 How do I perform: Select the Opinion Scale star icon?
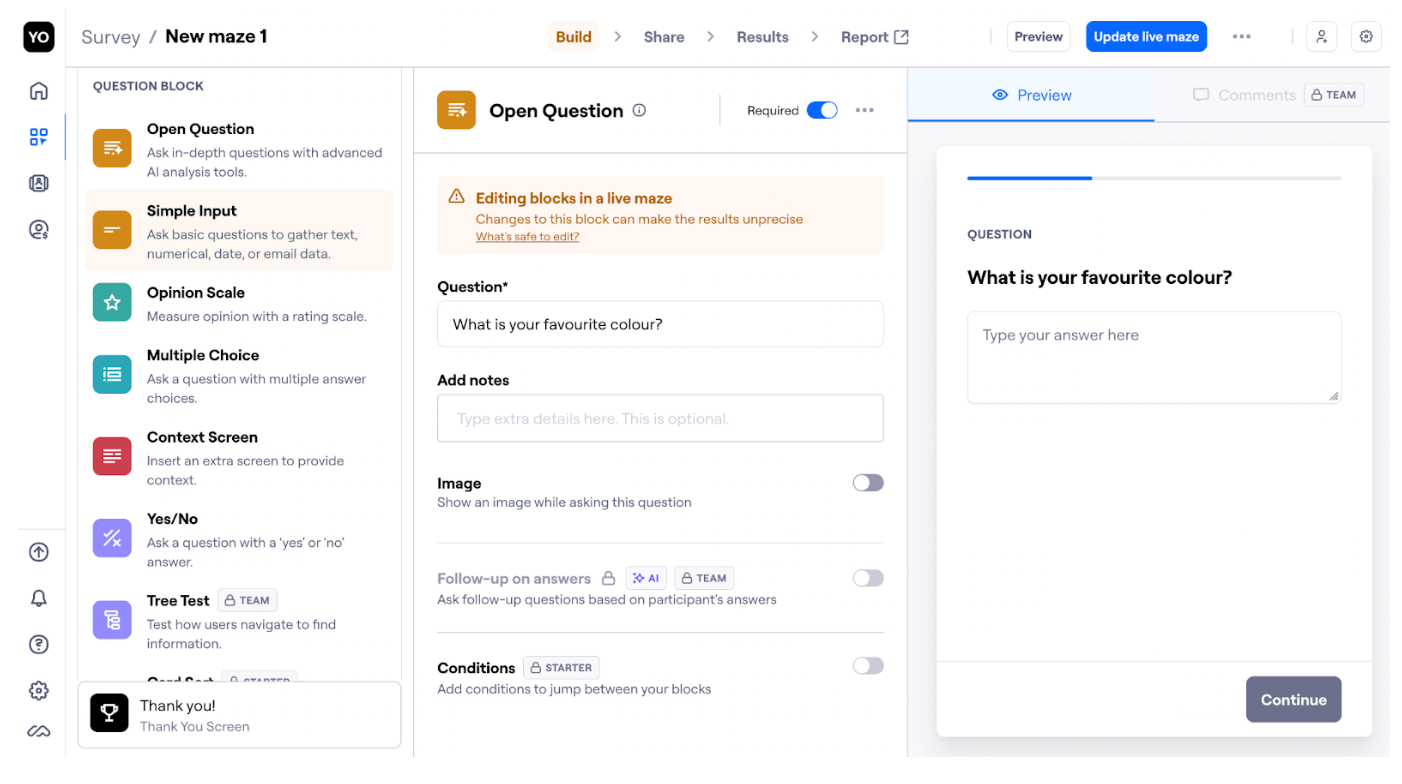pos(111,302)
